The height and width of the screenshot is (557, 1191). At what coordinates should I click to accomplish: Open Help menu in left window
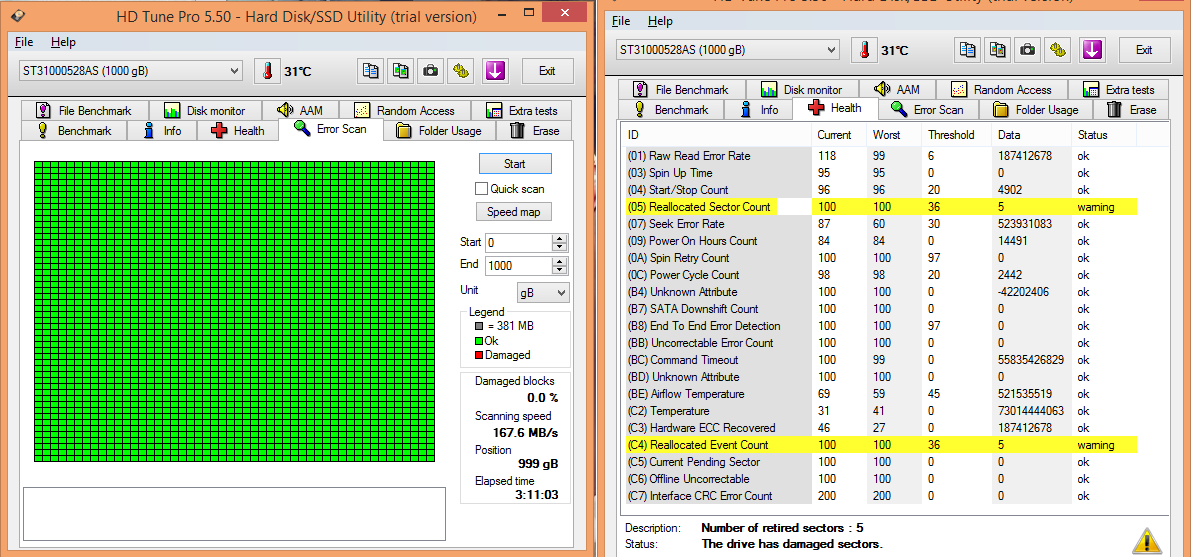click(x=63, y=42)
